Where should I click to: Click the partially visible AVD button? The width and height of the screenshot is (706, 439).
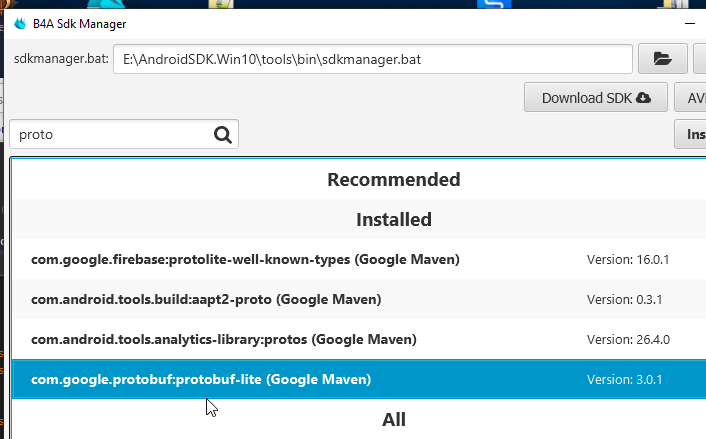click(x=692, y=98)
